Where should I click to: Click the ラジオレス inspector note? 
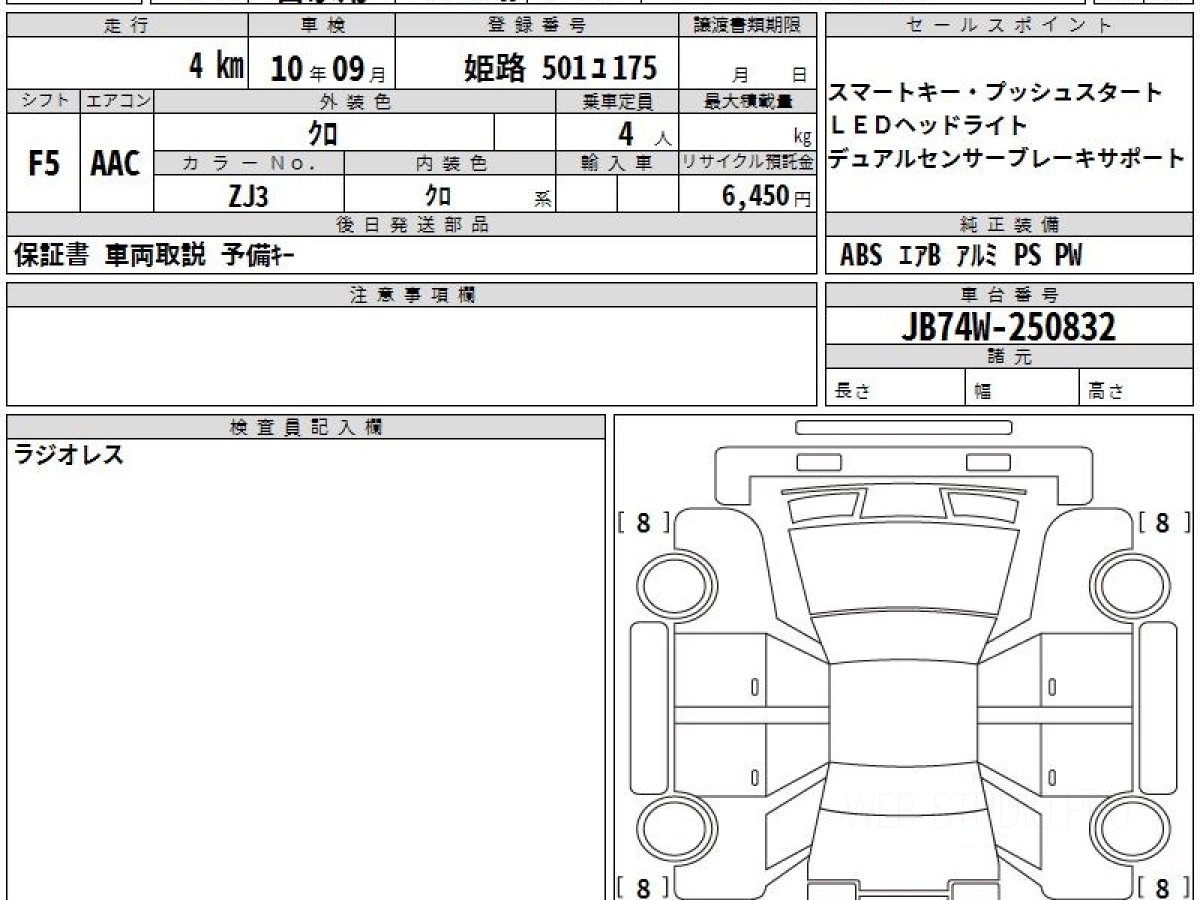click(x=68, y=455)
